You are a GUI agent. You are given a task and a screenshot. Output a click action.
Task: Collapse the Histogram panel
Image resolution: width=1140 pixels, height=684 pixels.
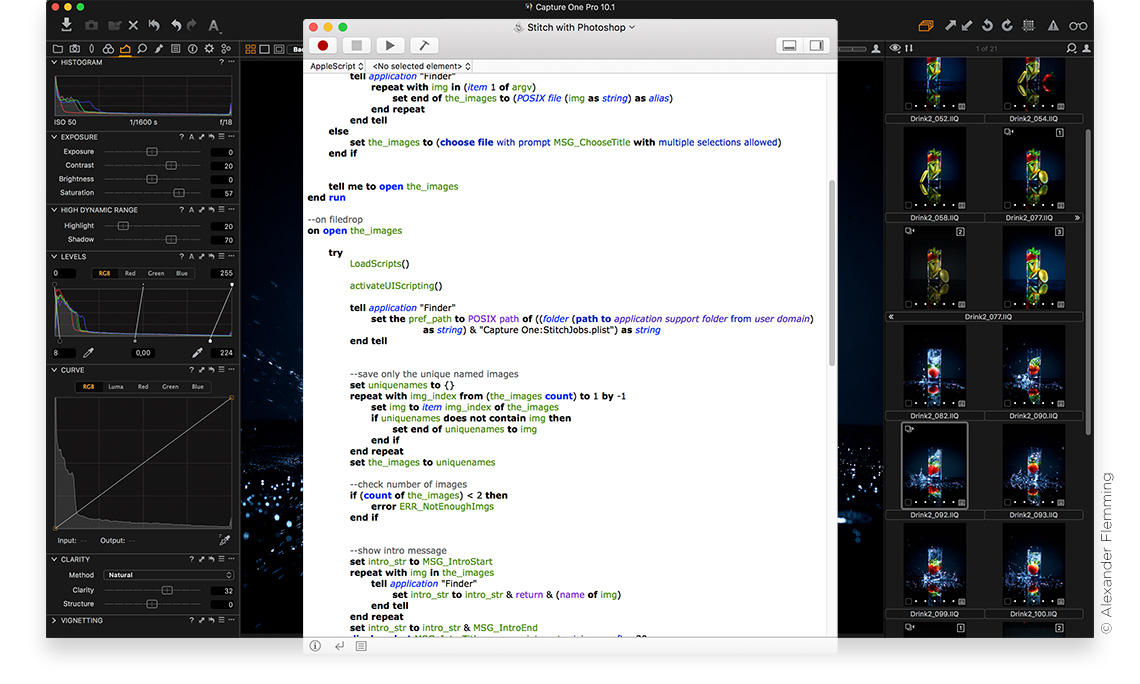click(54, 62)
